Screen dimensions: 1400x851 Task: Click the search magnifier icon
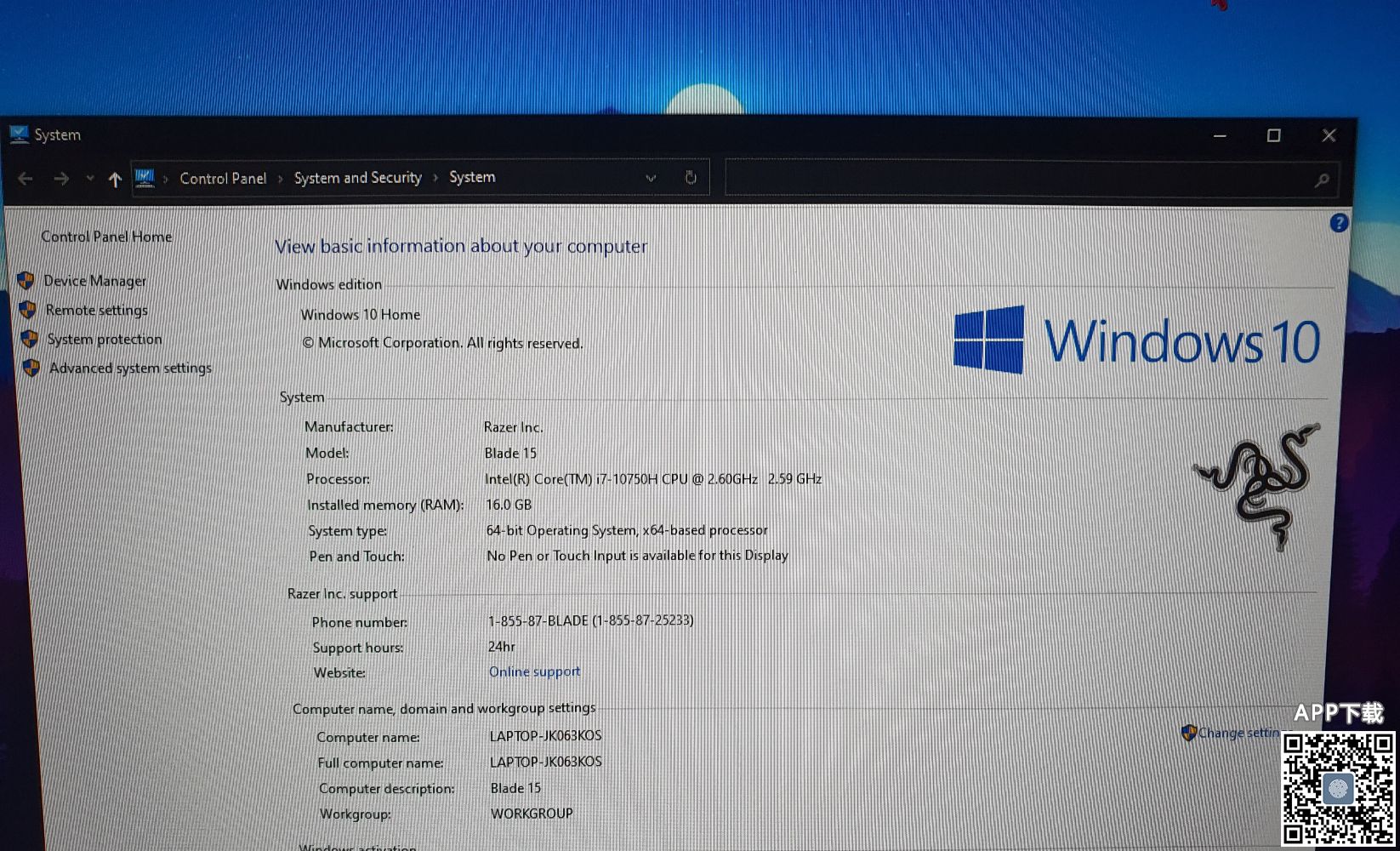click(x=1321, y=180)
